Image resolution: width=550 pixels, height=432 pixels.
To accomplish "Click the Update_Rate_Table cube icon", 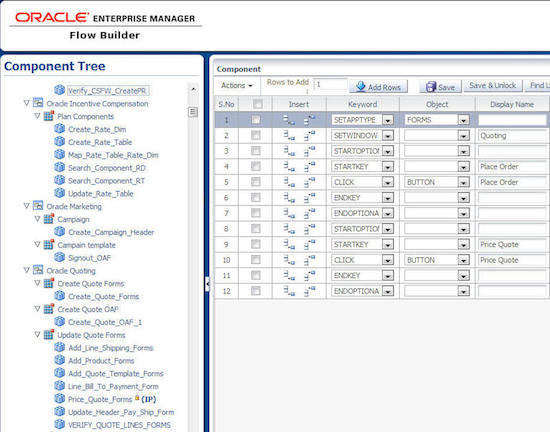I will coord(60,193).
